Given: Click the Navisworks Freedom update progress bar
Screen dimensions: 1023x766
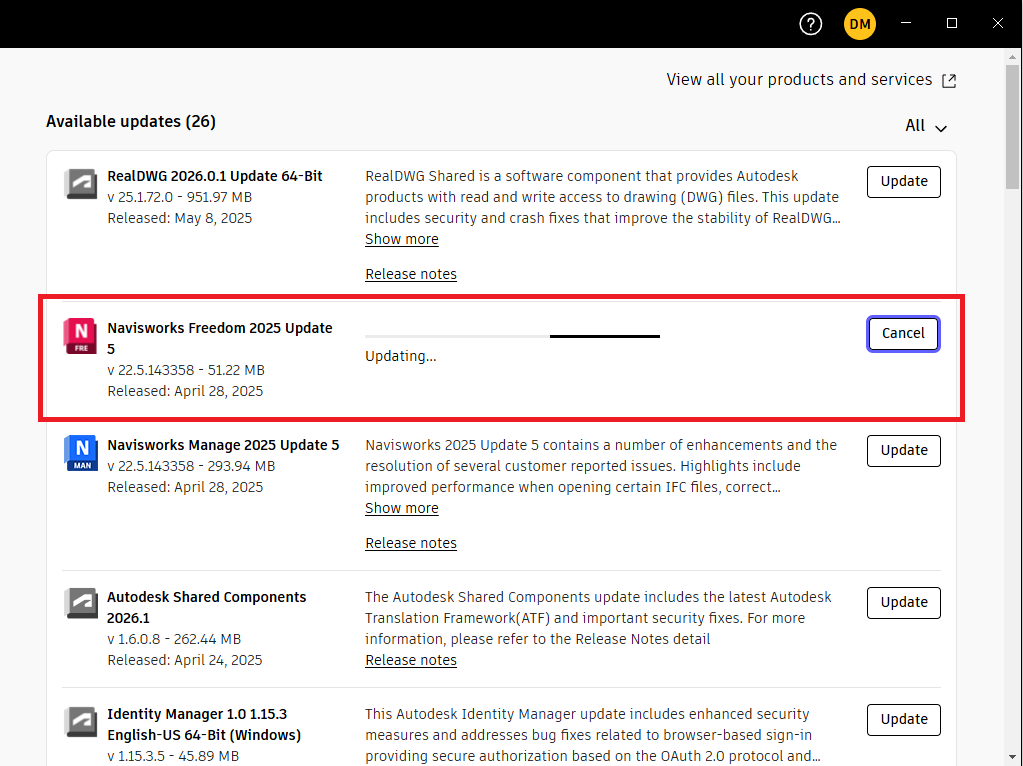Looking at the screenshot, I should [x=512, y=336].
